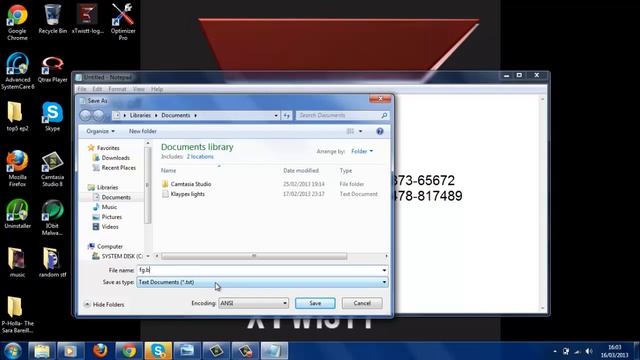The width and height of the screenshot is (640, 360).
Task: Click the Windows Start orb
Action: pyautogui.click(x=13, y=351)
